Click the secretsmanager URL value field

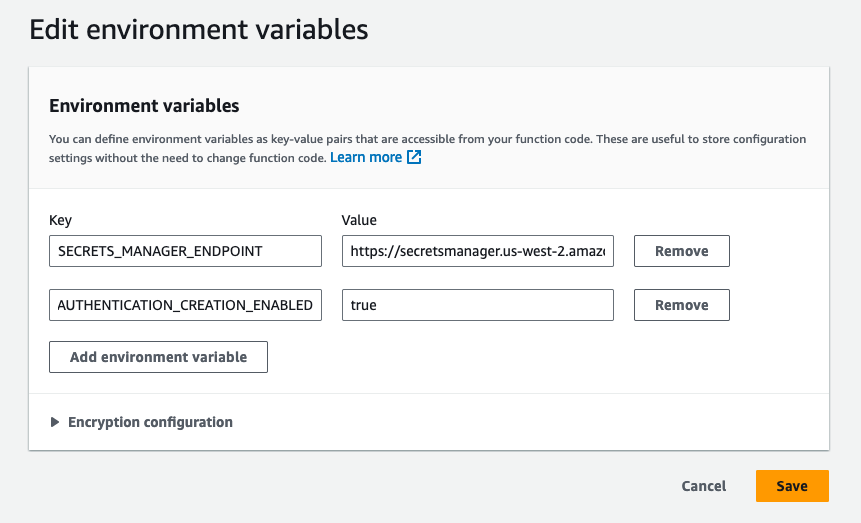pos(478,251)
